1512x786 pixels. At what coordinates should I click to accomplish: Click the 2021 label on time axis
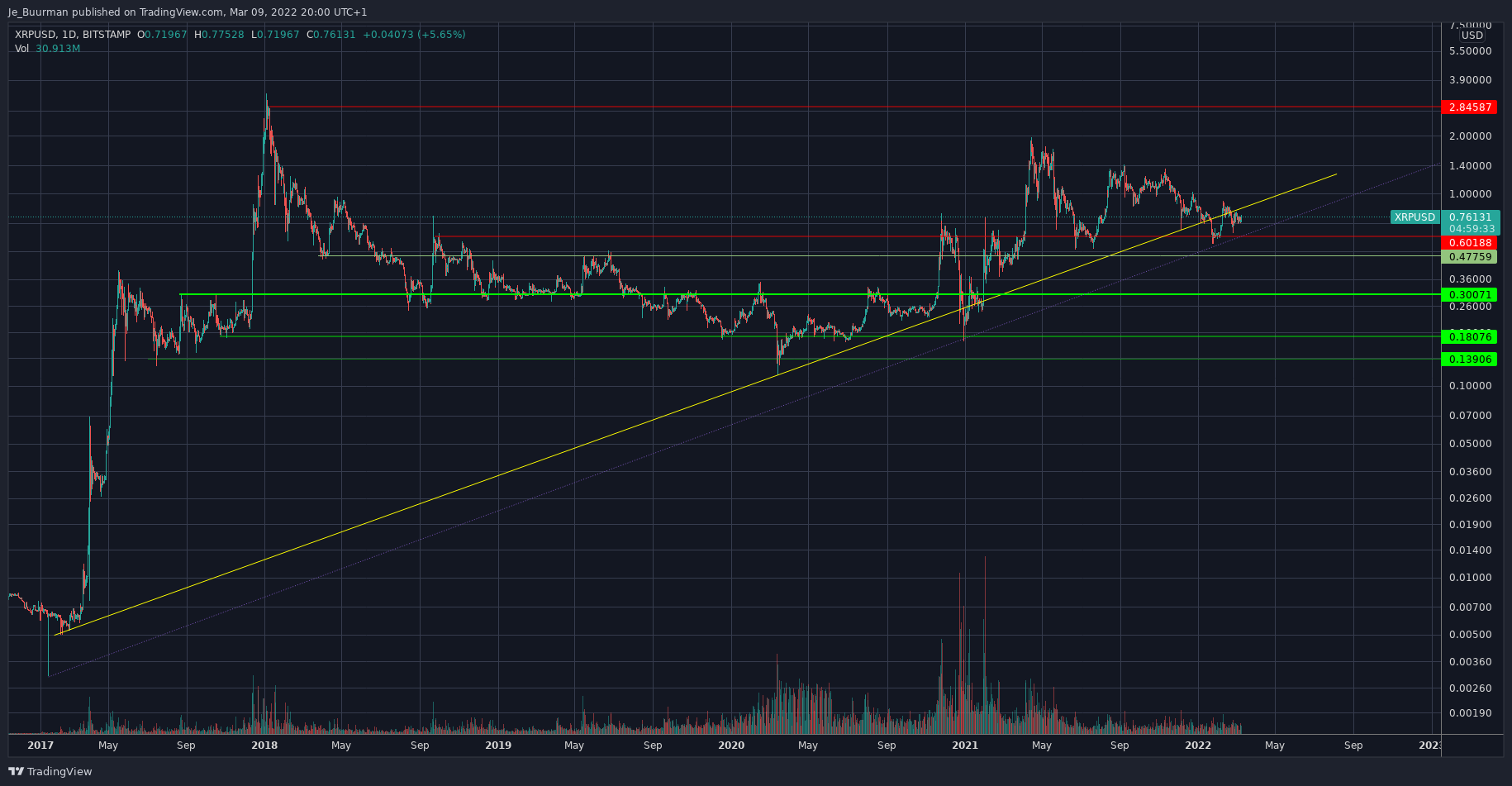(x=965, y=746)
